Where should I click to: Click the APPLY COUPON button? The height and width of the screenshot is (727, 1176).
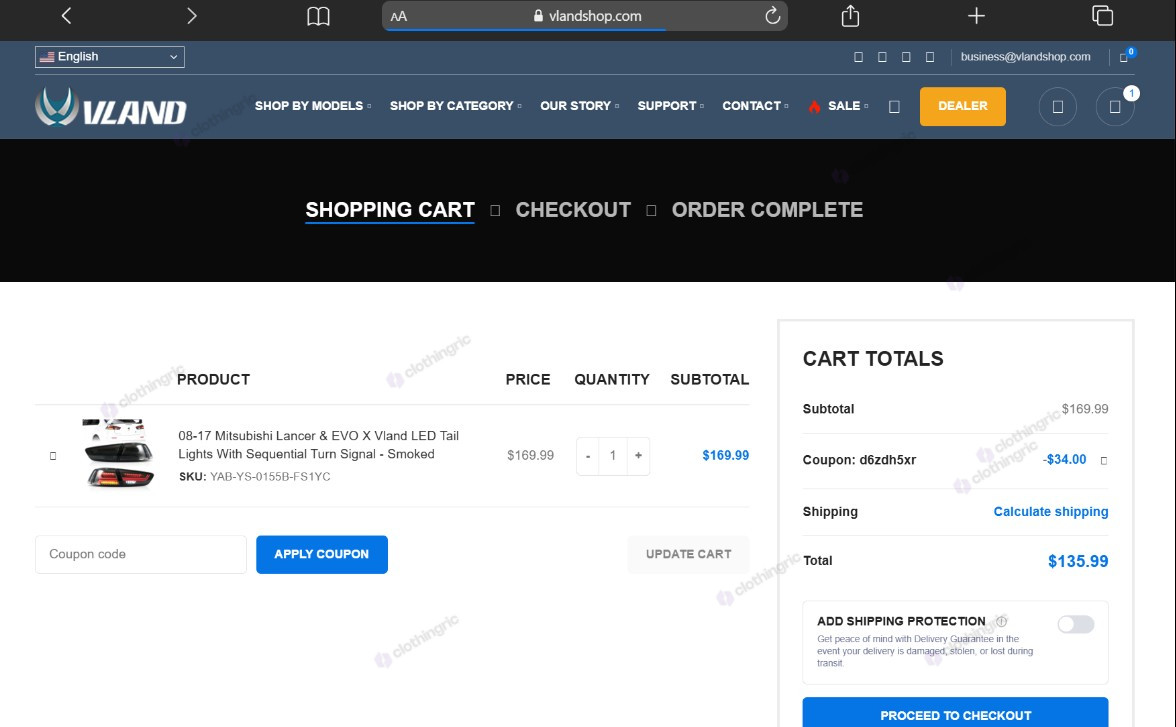point(322,554)
